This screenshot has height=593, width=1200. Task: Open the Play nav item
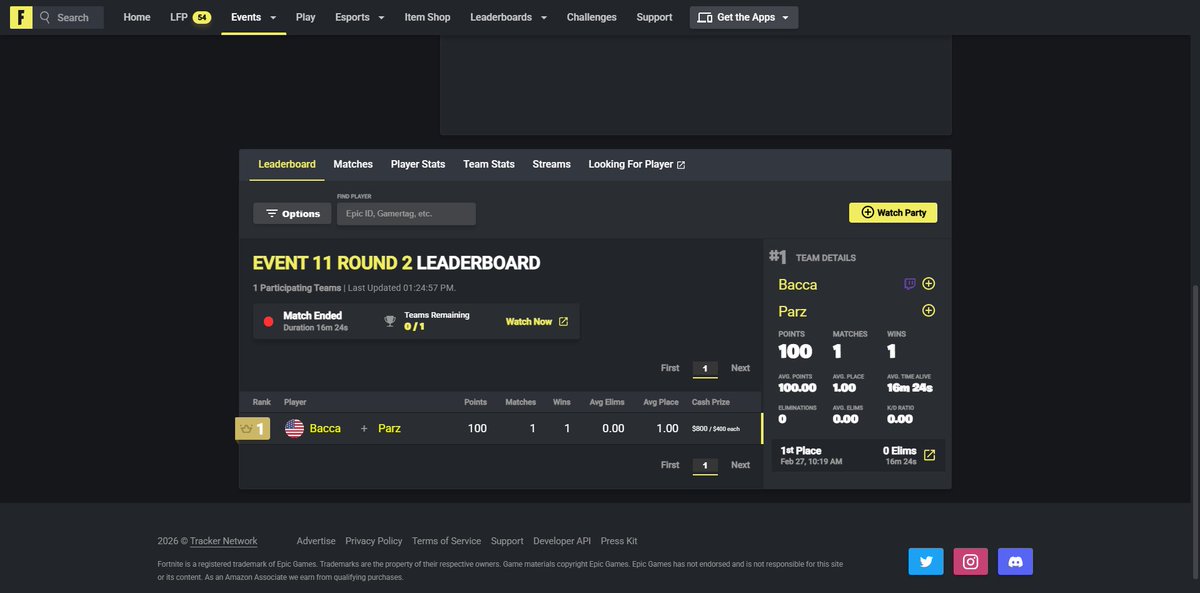(x=306, y=17)
